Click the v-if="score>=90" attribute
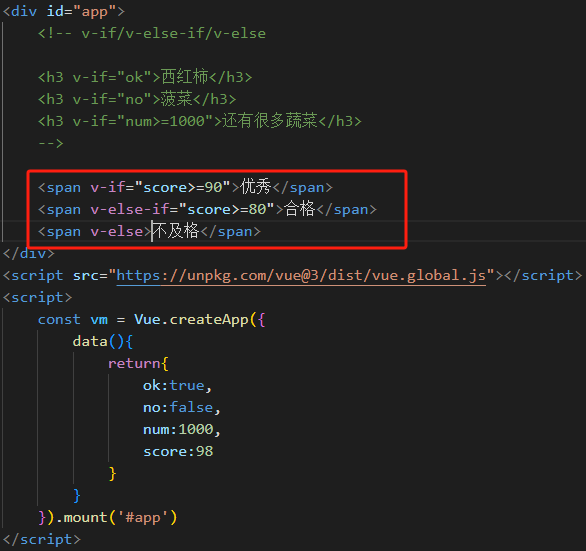The image size is (586, 551). [160, 187]
